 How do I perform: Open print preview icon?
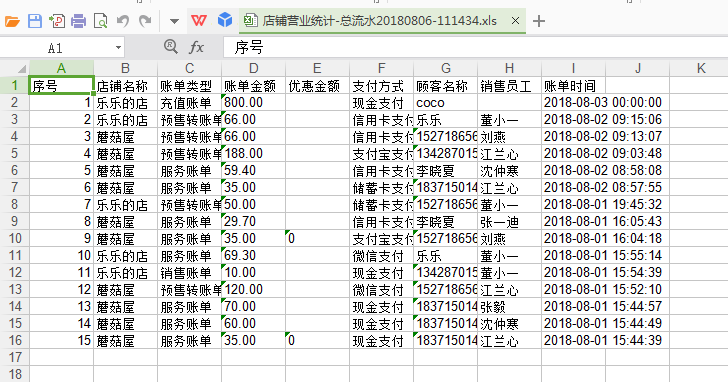click(x=100, y=21)
